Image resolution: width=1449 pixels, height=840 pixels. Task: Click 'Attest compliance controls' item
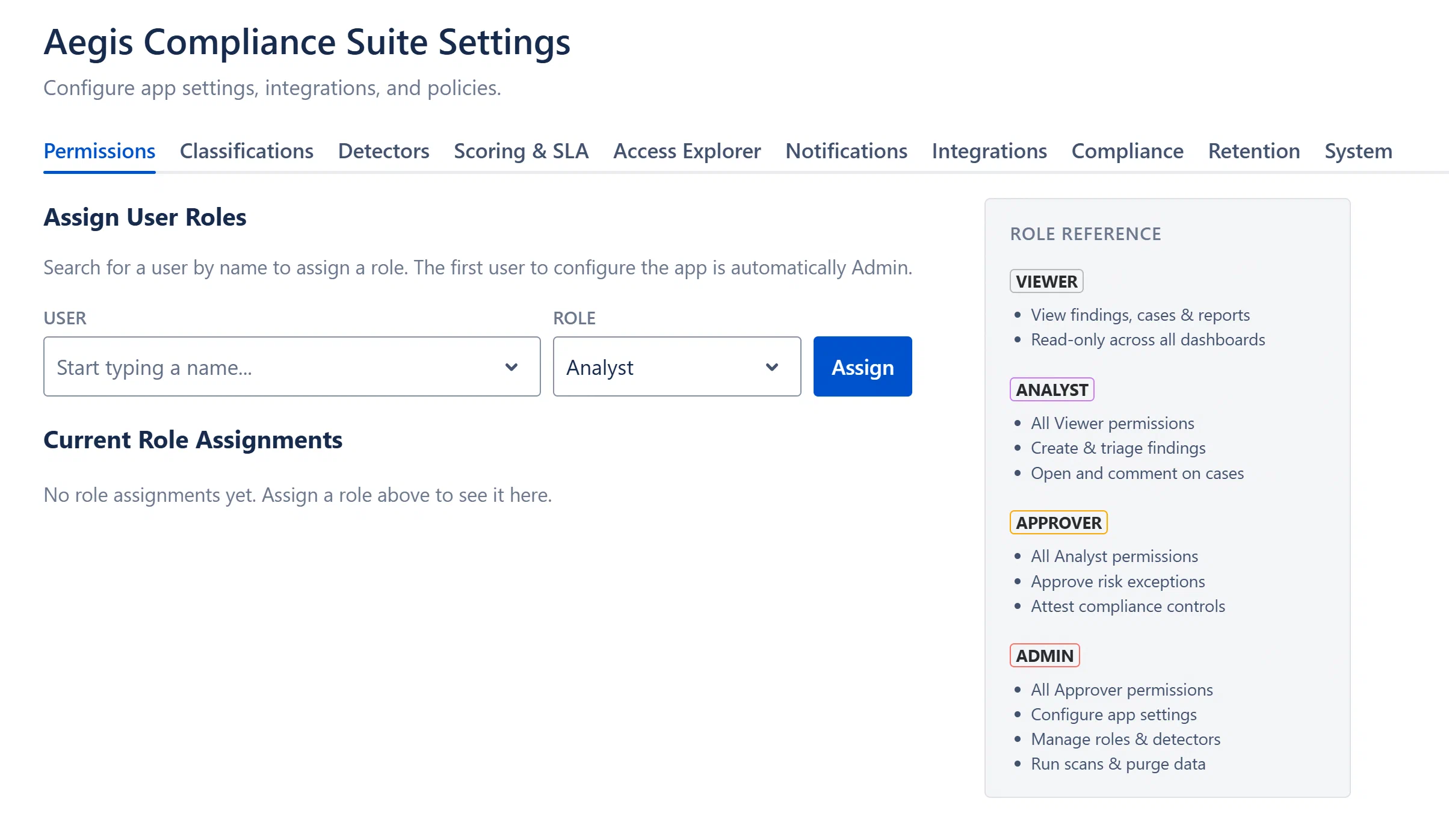tap(1128, 606)
